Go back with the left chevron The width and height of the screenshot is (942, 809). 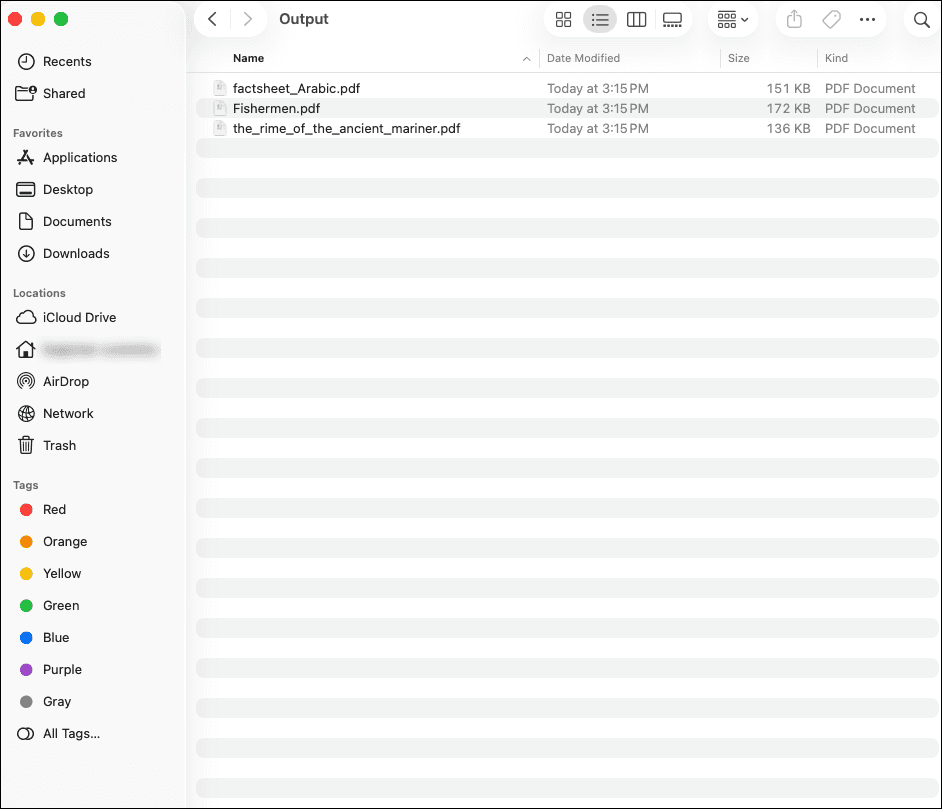[x=212, y=20]
